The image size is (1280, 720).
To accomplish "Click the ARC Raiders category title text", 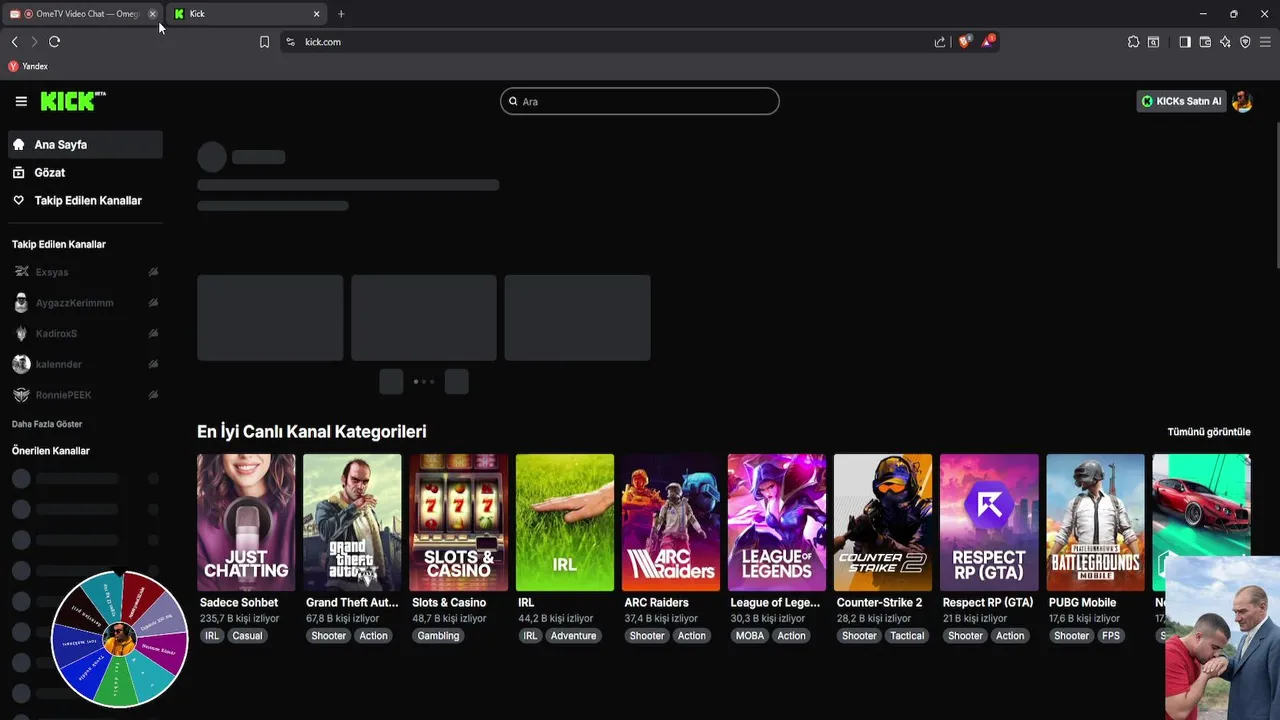I will click(x=656, y=603).
